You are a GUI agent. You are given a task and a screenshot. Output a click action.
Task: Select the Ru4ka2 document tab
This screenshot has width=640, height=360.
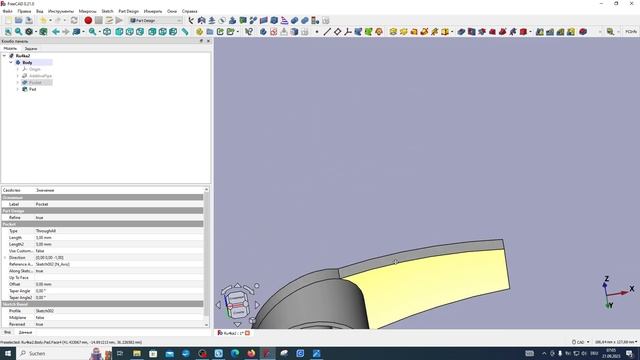click(x=233, y=333)
